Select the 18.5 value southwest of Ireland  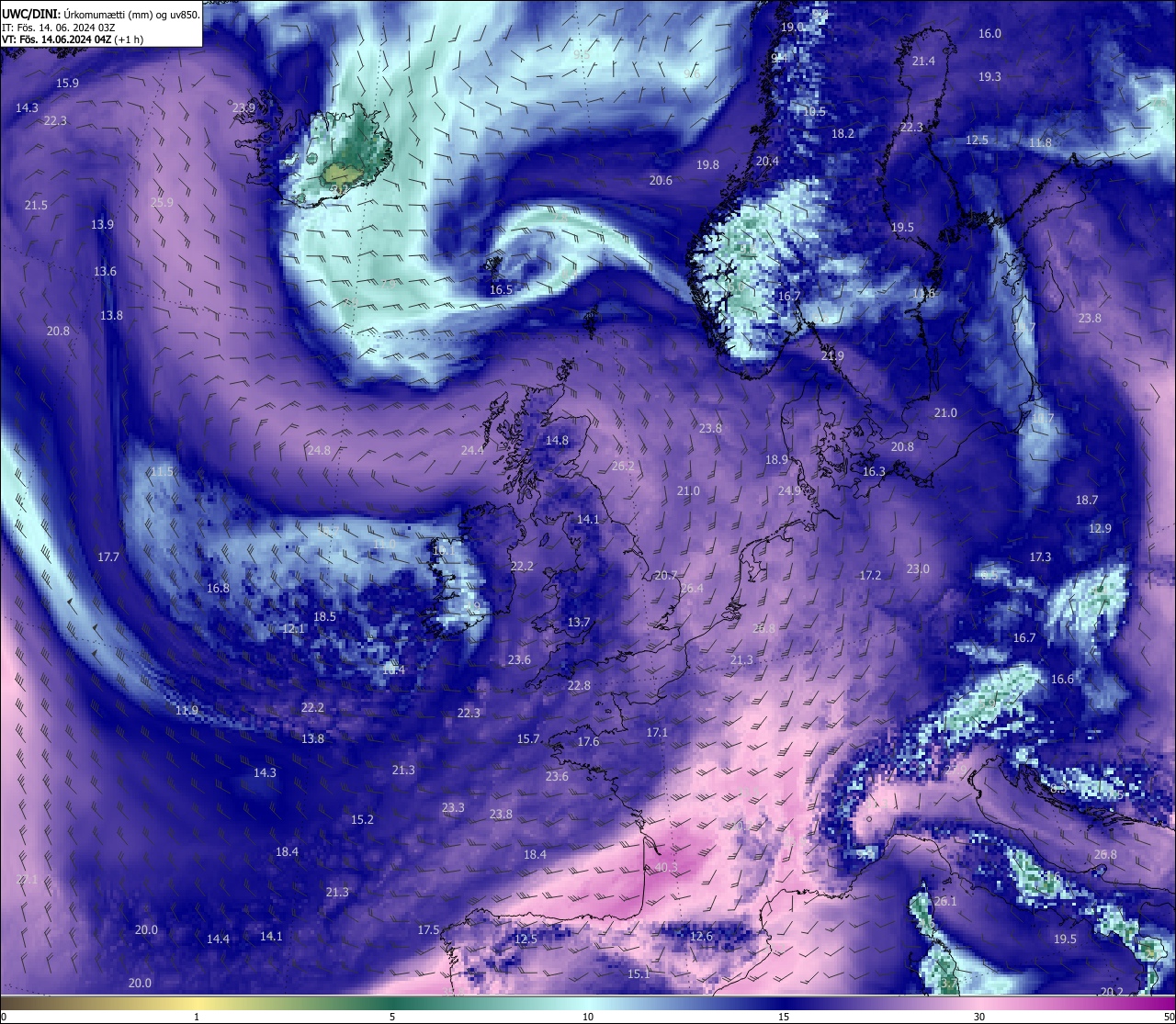324,616
